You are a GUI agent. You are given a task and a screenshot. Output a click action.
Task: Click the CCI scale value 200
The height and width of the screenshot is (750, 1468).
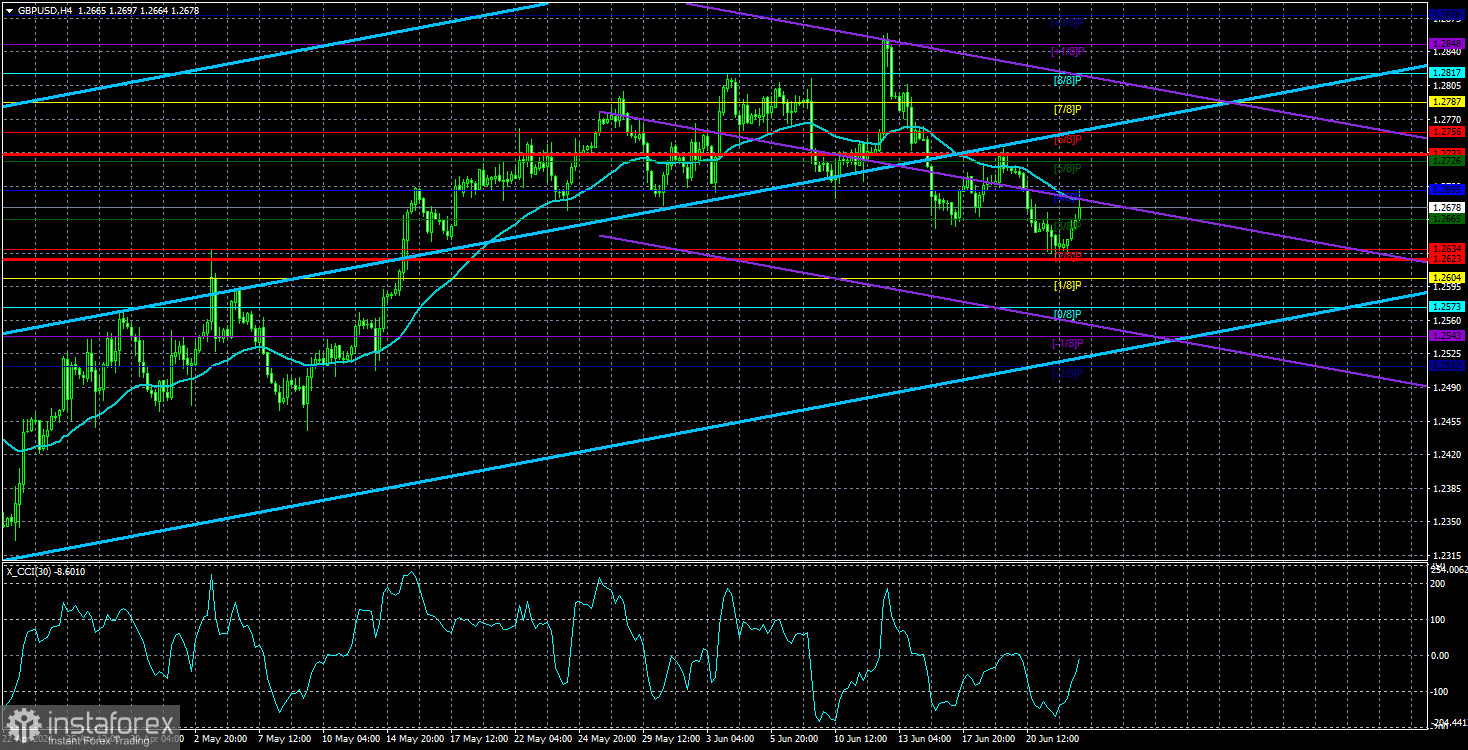click(x=1440, y=583)
